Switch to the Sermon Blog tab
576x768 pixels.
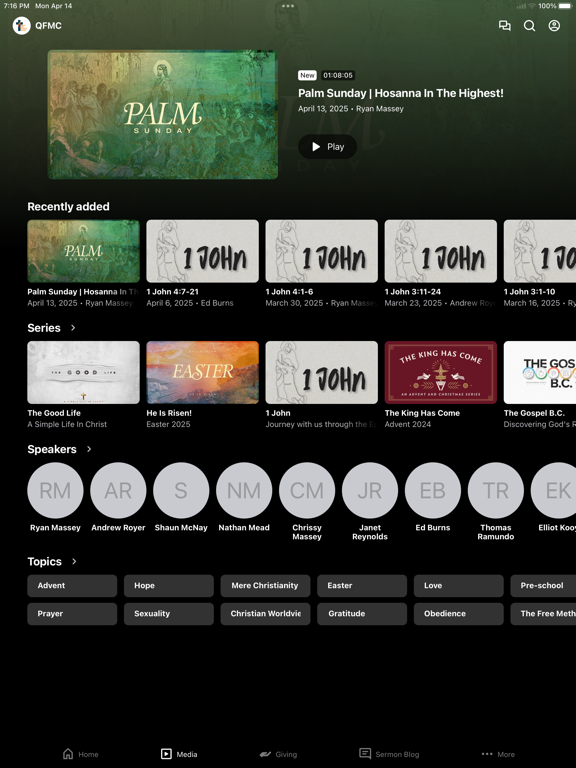click(x=389, y=754)
